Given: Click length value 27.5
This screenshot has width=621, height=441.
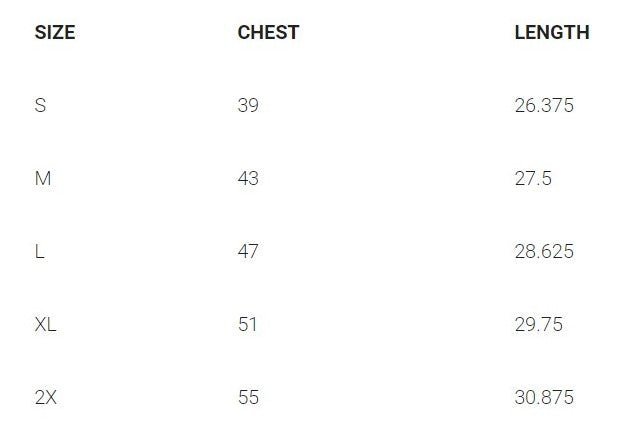Looking at the screenshot, I should 533,178.
